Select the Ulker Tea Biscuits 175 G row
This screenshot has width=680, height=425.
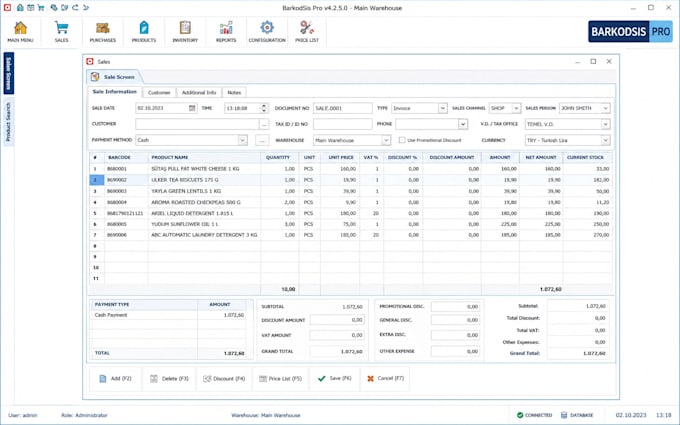(351, 180)
